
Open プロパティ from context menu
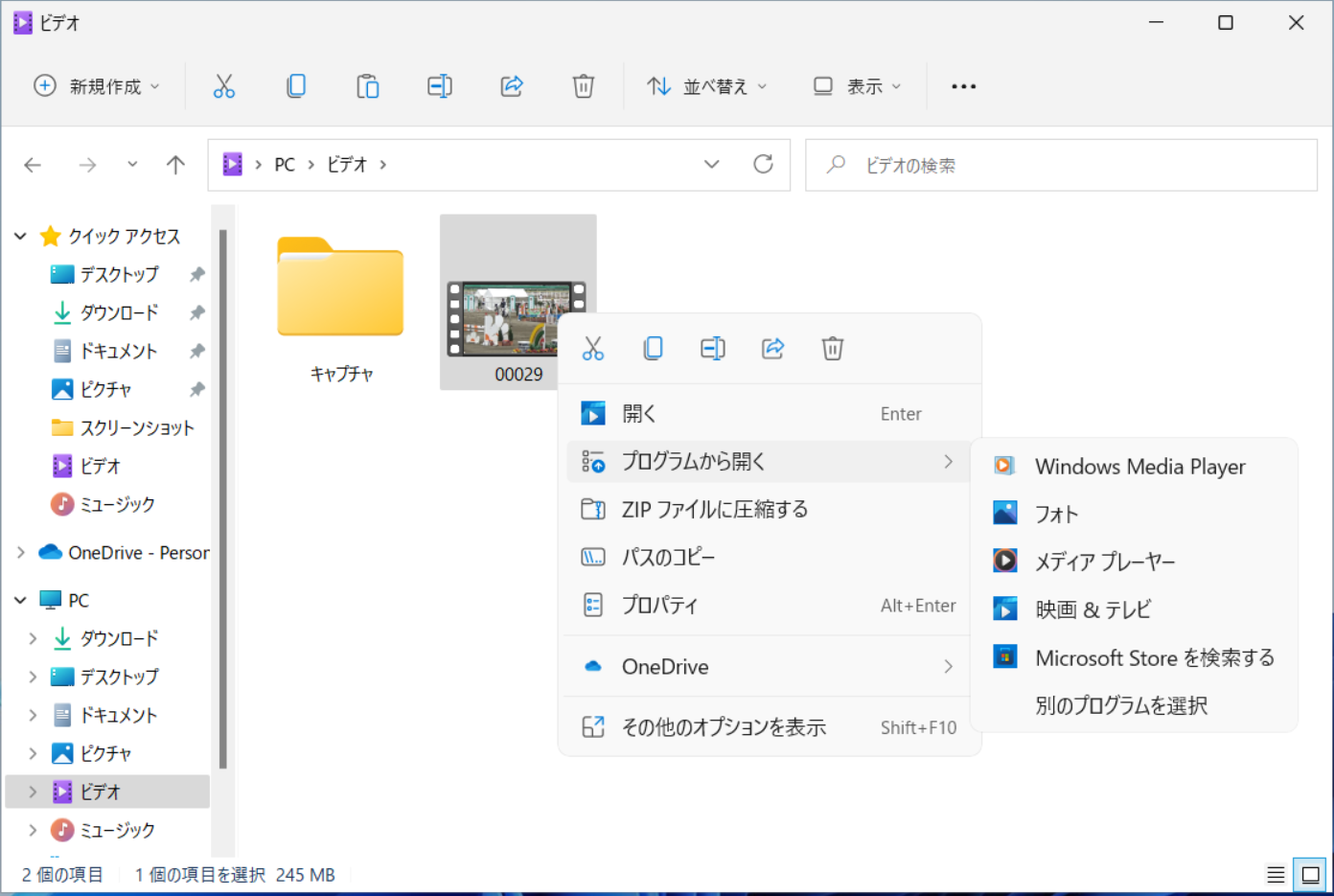pyautogui.click(x=770, y=606)
